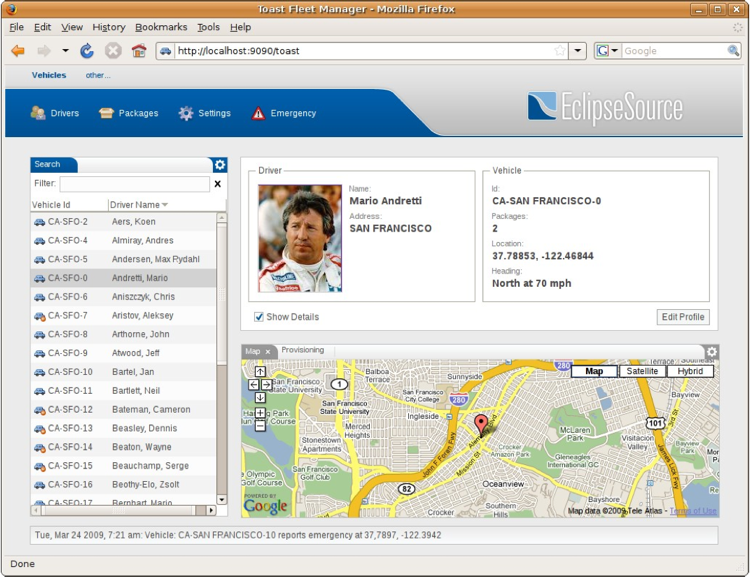The height and width of the screenshot is (577, 750).
Task: Click the Settings gear in banner
Action: click(x=186, y=113)
